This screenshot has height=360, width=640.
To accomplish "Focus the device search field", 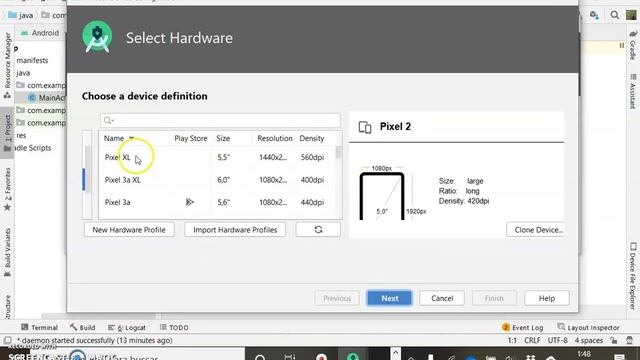I will point(220,120).
